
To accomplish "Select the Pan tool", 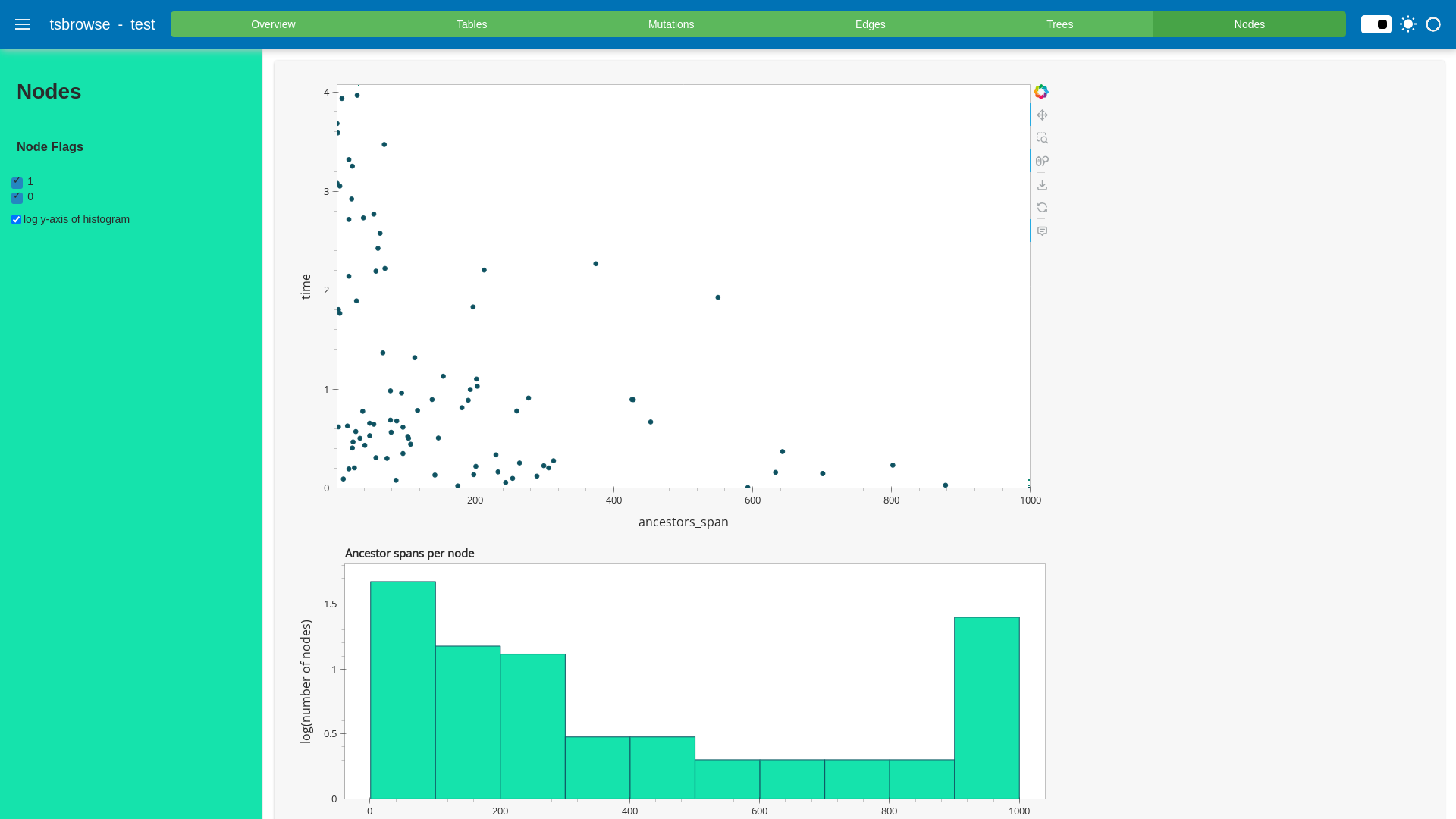I will [x=1042, y=115].
